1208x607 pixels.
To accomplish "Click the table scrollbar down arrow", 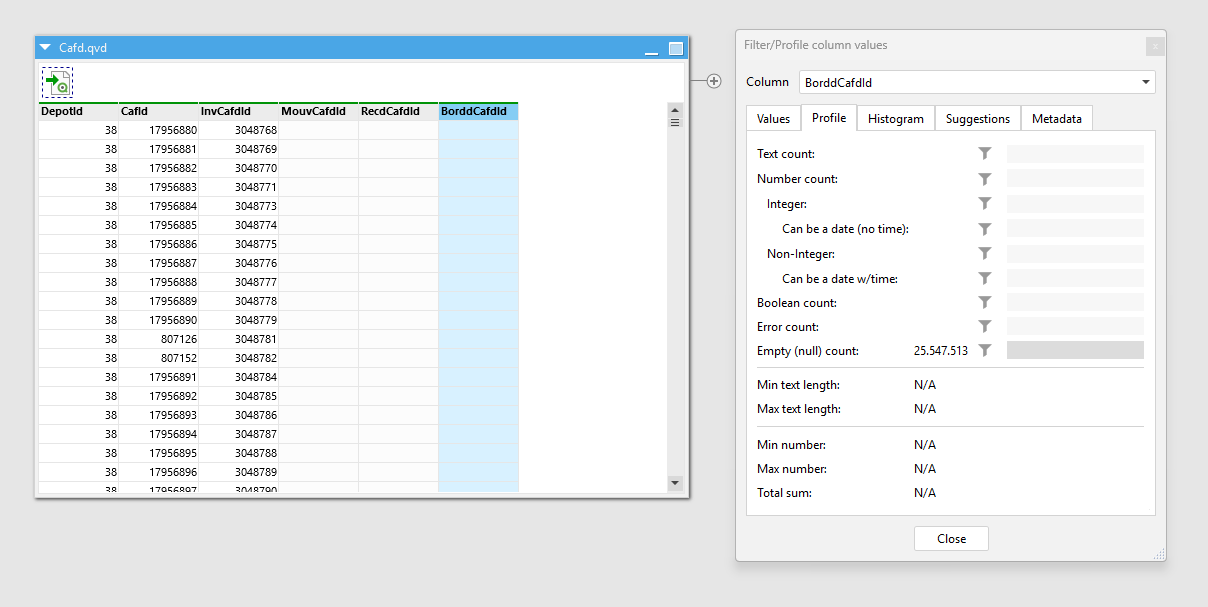I will click(675, 483).
